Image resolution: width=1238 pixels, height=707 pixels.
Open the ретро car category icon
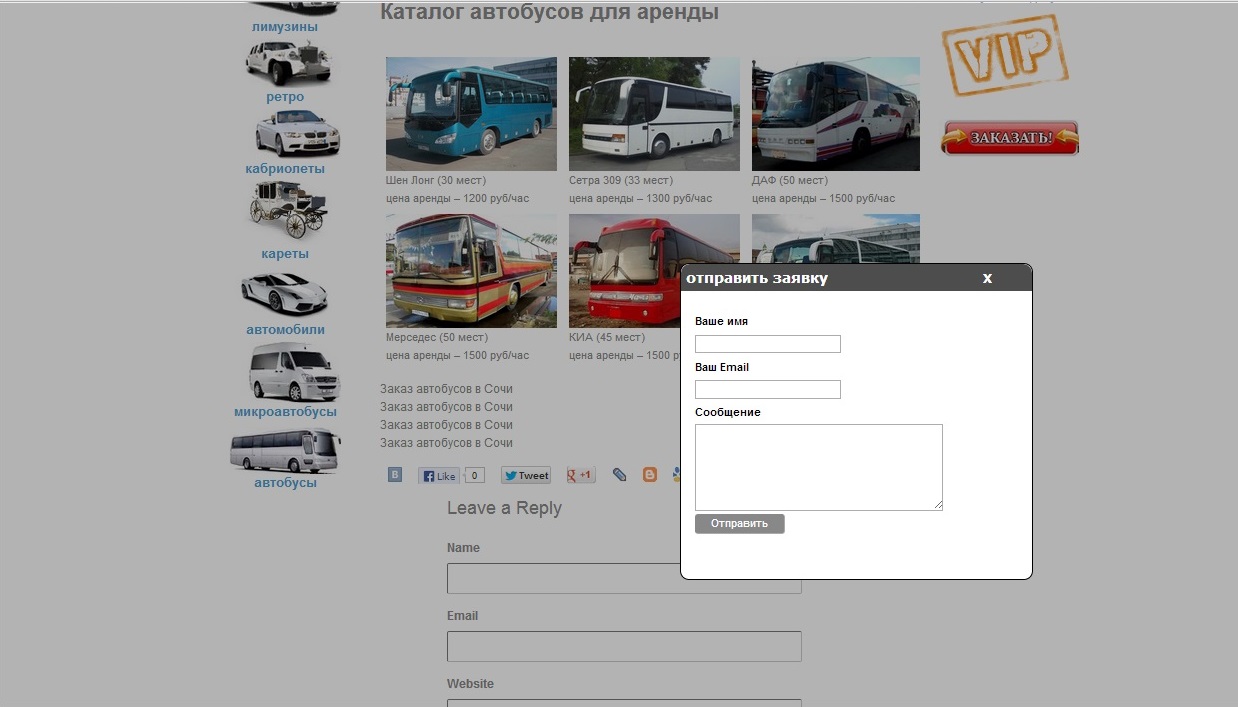pos(288,63)
